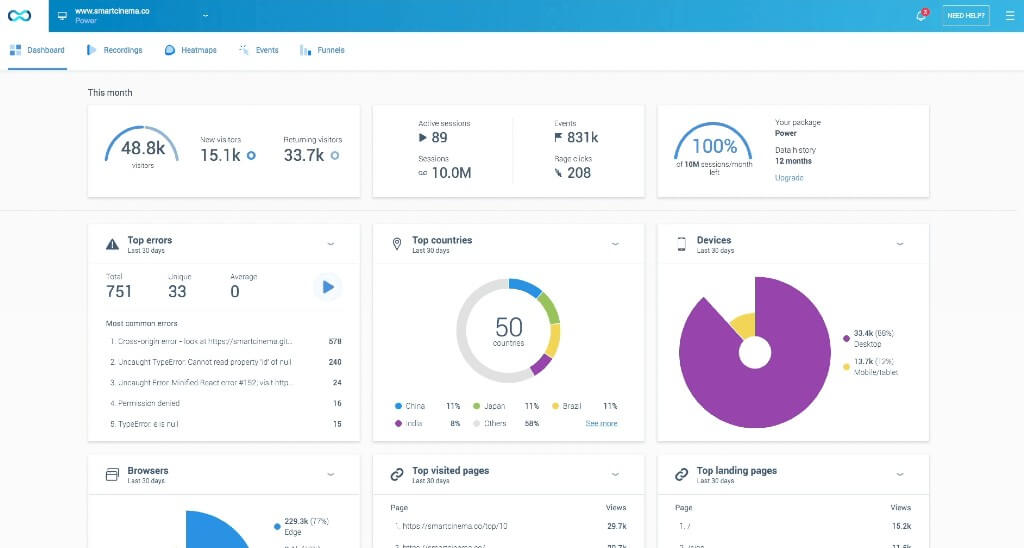The height and width of the screenshot is (548, 1024).
Task: Click the See more link in Top countries
Action: coord(601,424)
